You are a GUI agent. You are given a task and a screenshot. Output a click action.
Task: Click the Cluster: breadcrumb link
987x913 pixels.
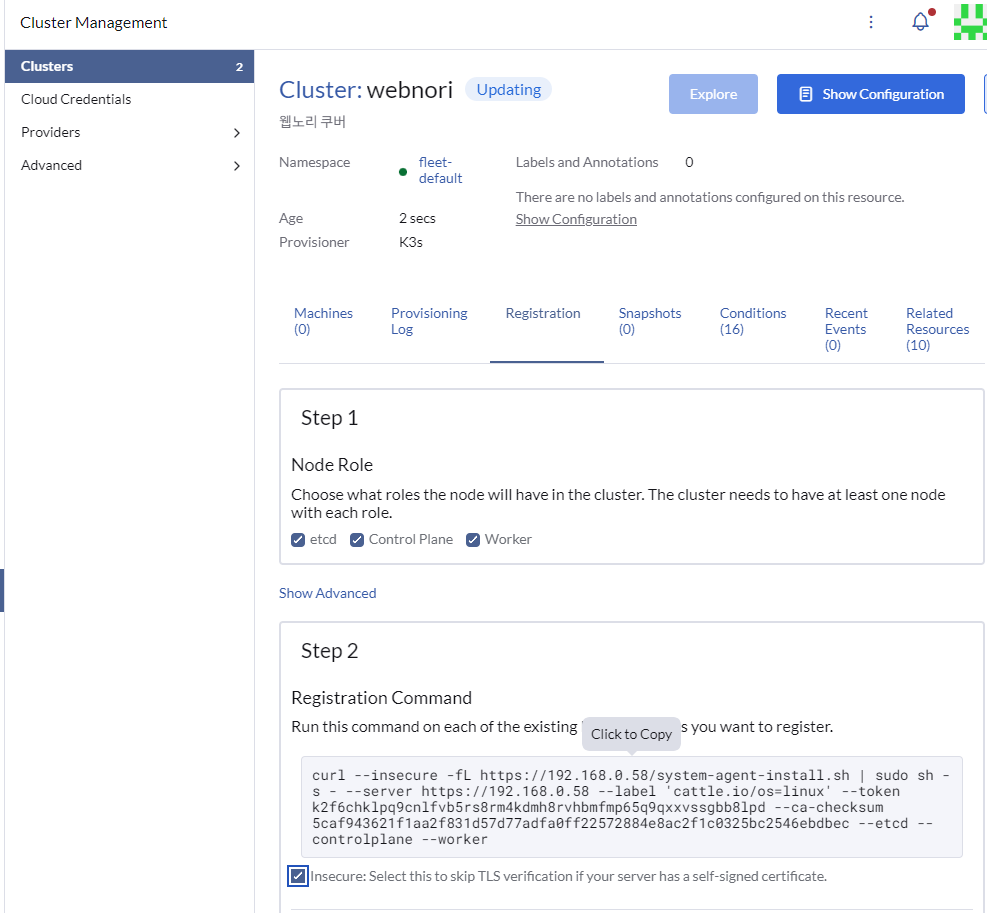(320, 90)
